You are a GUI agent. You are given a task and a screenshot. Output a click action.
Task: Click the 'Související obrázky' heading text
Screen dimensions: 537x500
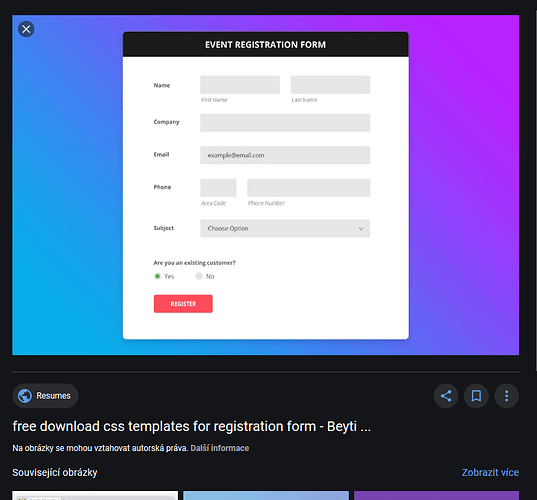click(x=55, y=473)
